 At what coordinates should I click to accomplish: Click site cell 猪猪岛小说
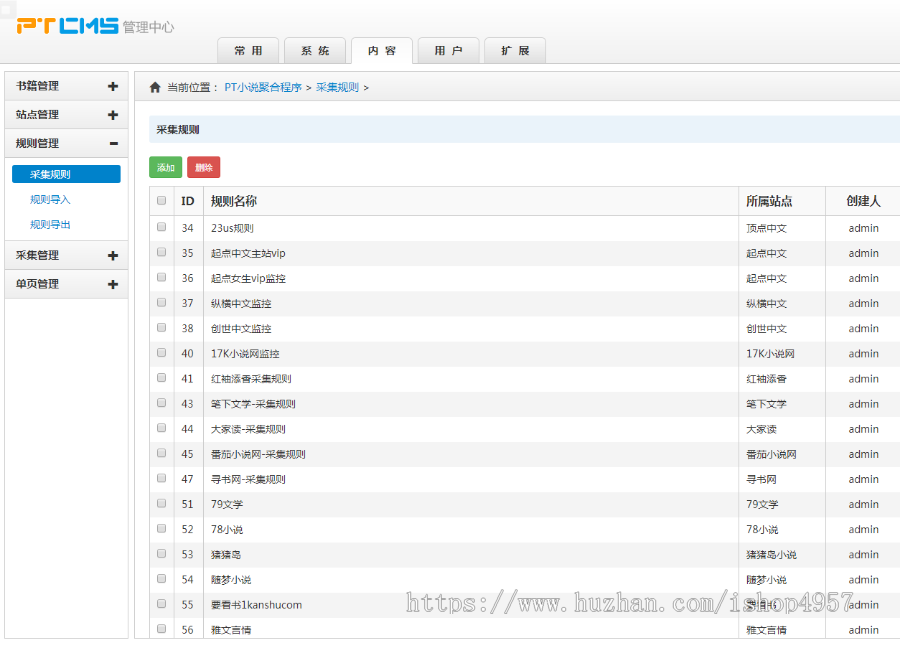(x=771, y=555)
